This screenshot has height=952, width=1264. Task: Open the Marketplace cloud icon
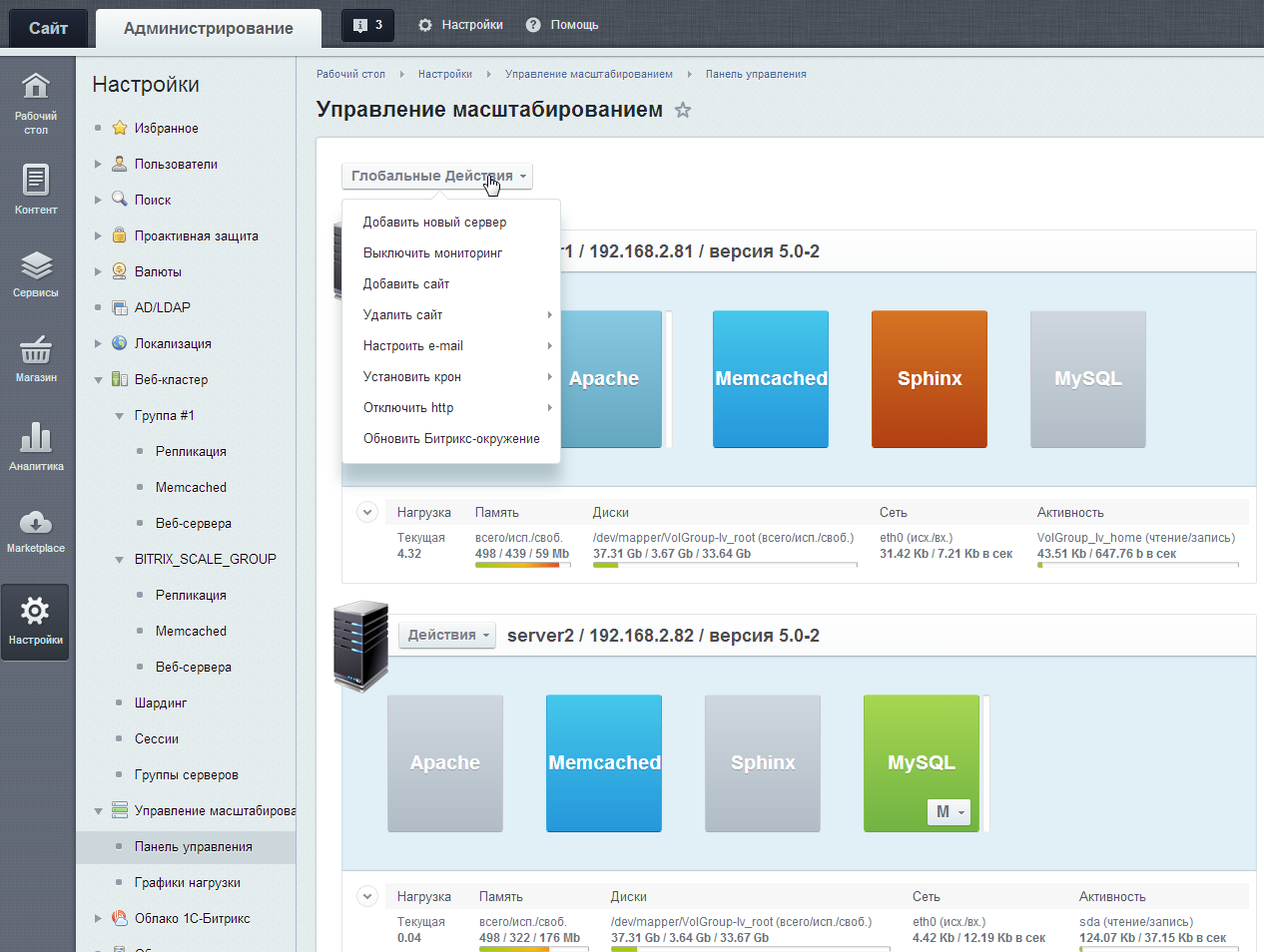(x=36, y=529)
